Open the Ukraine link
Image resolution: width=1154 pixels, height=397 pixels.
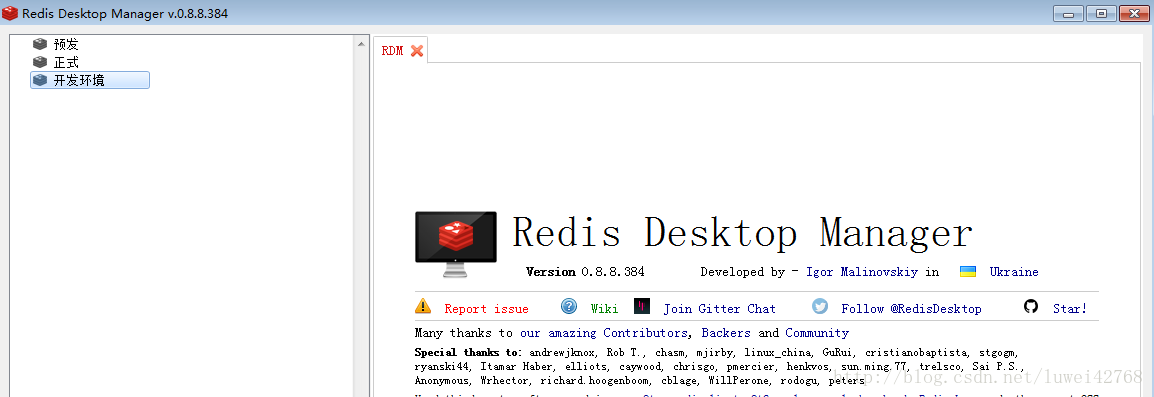1013,272
